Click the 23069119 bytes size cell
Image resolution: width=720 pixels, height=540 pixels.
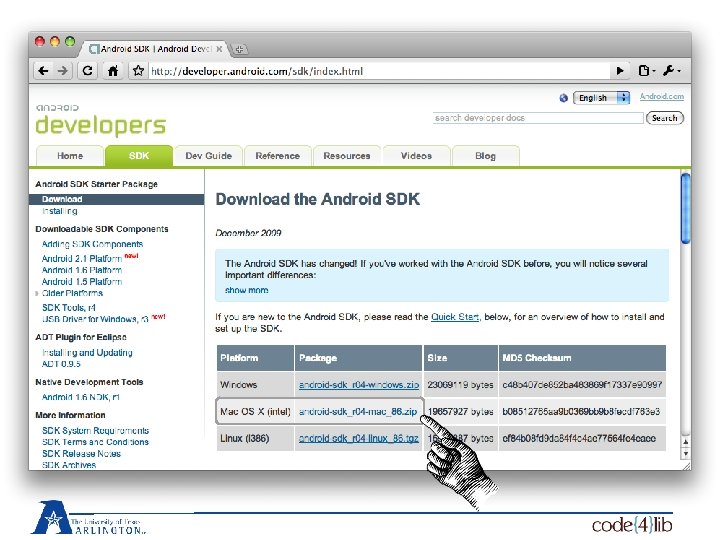coord(461,385)
